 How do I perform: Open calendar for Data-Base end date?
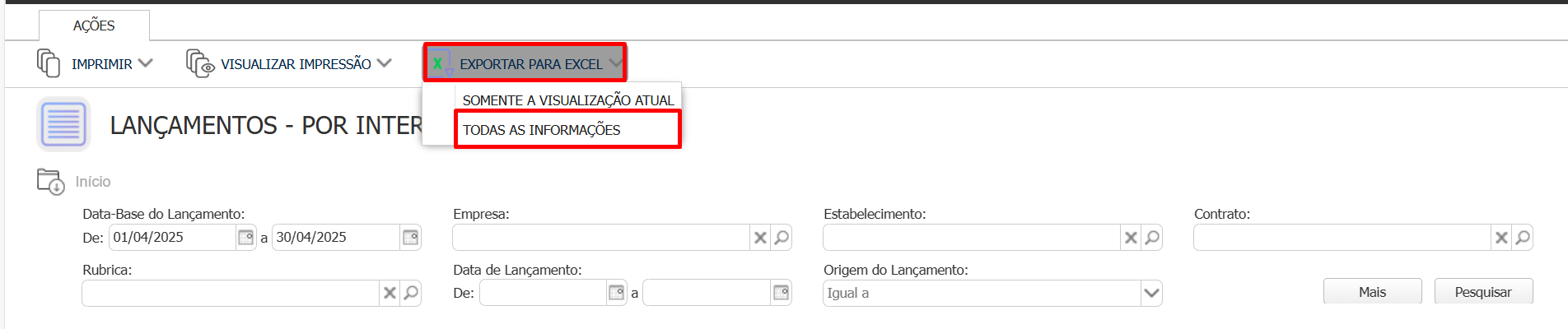[410, 238]
